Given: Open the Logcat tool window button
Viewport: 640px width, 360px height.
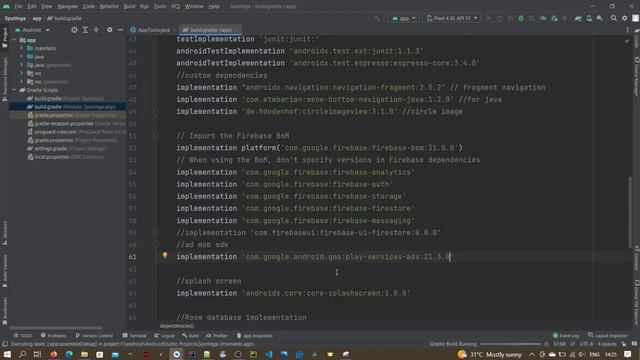Looking at the screenshot, I should tap(164, 336).
